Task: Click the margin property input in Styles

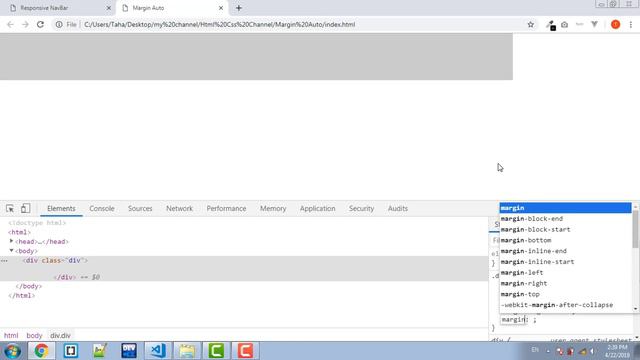Action: point(513,320)
